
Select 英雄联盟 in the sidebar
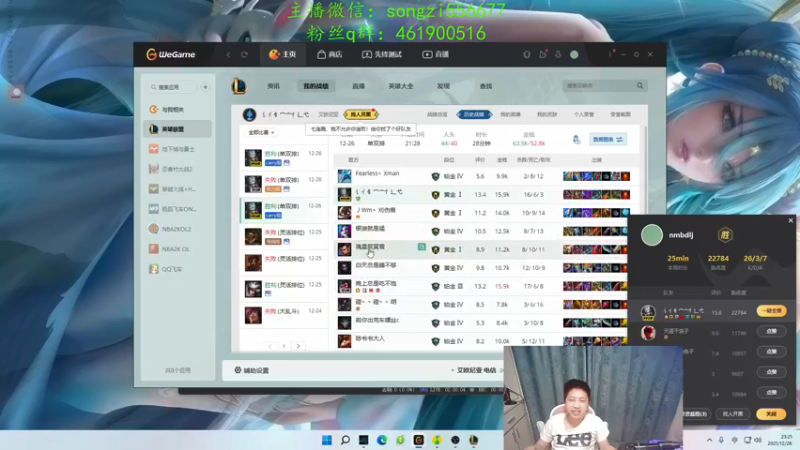[x=178, y=129]
